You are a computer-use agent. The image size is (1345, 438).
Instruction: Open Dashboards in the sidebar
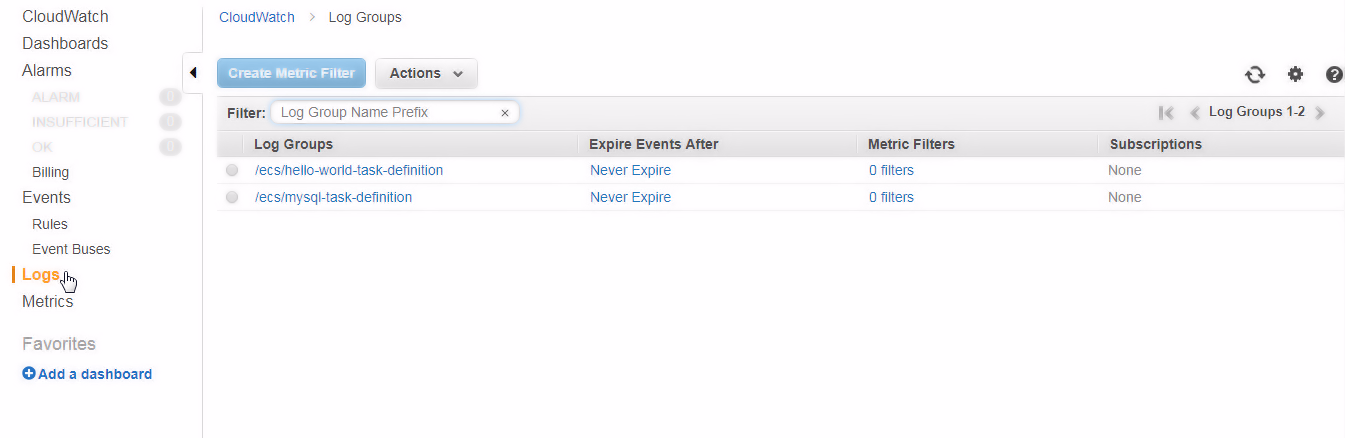65,43
